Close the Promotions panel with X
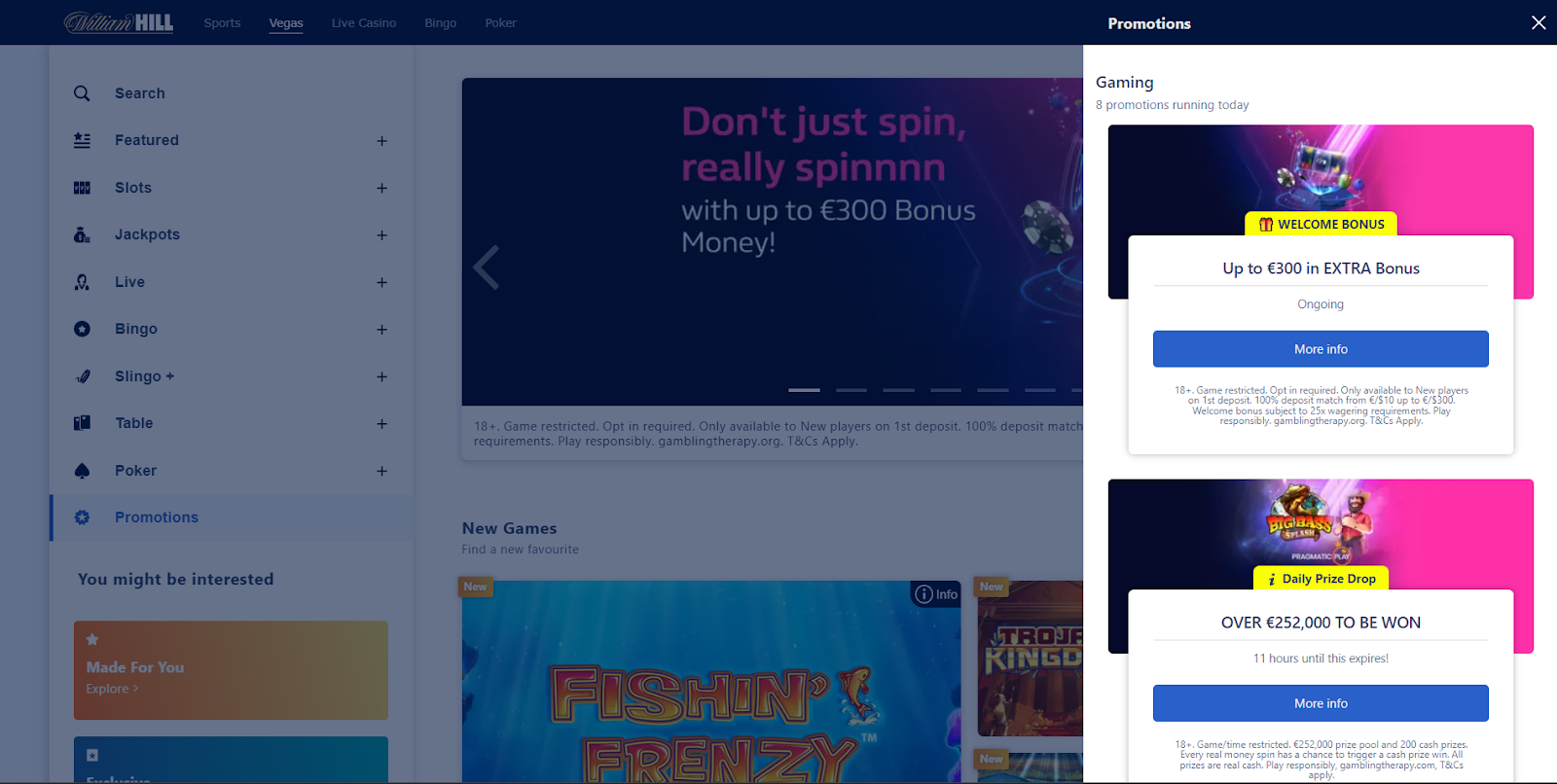This screenshot has height=784, width=1557. coord(1539,22)
